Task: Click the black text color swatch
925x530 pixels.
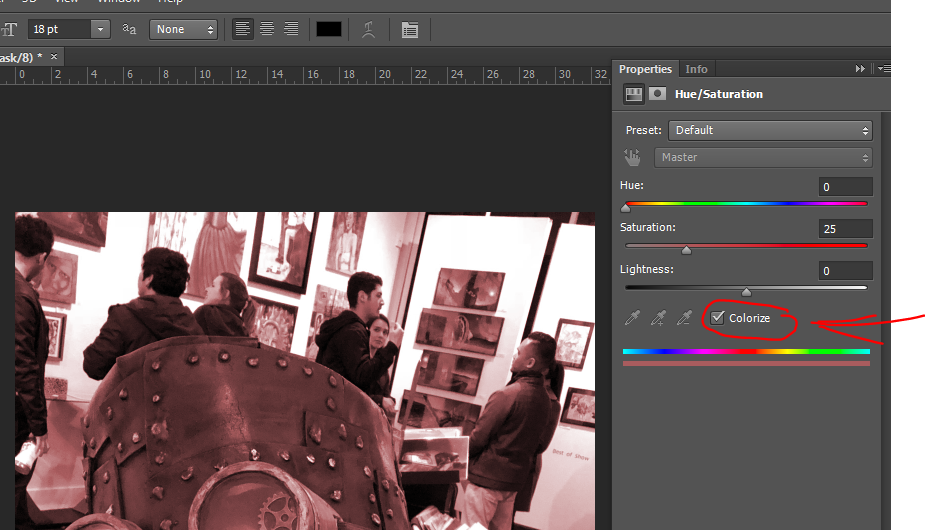Action: tap(329, 29)
